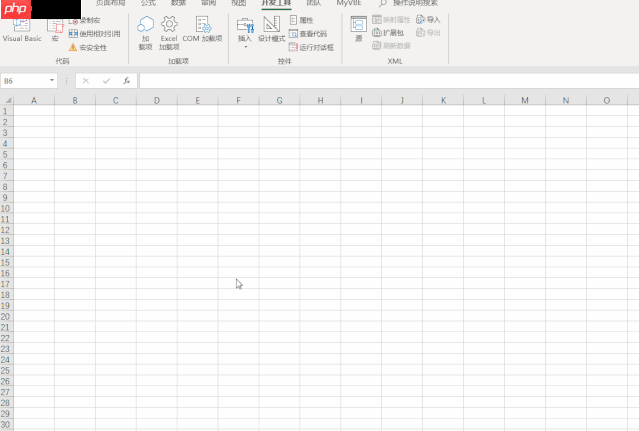The image size is (639, 431).
Task: Switch to the View (视图) tab
Action: point(239,3)
